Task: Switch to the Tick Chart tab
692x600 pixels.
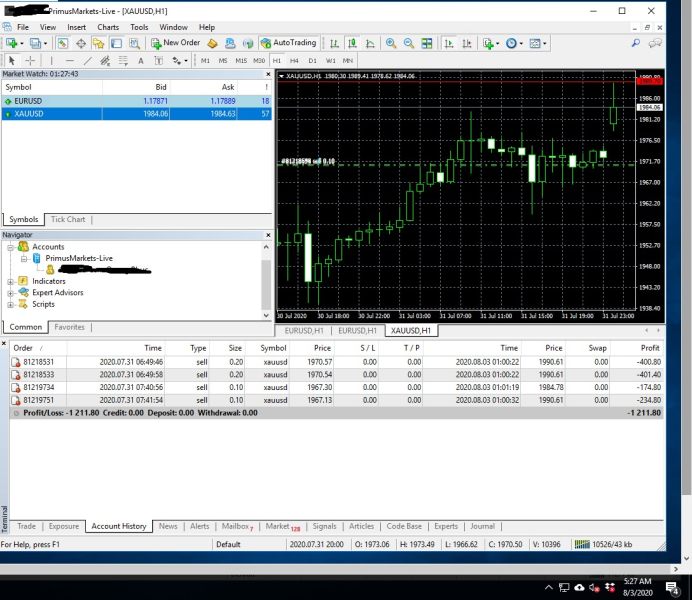Action: (x=68, y=219)
